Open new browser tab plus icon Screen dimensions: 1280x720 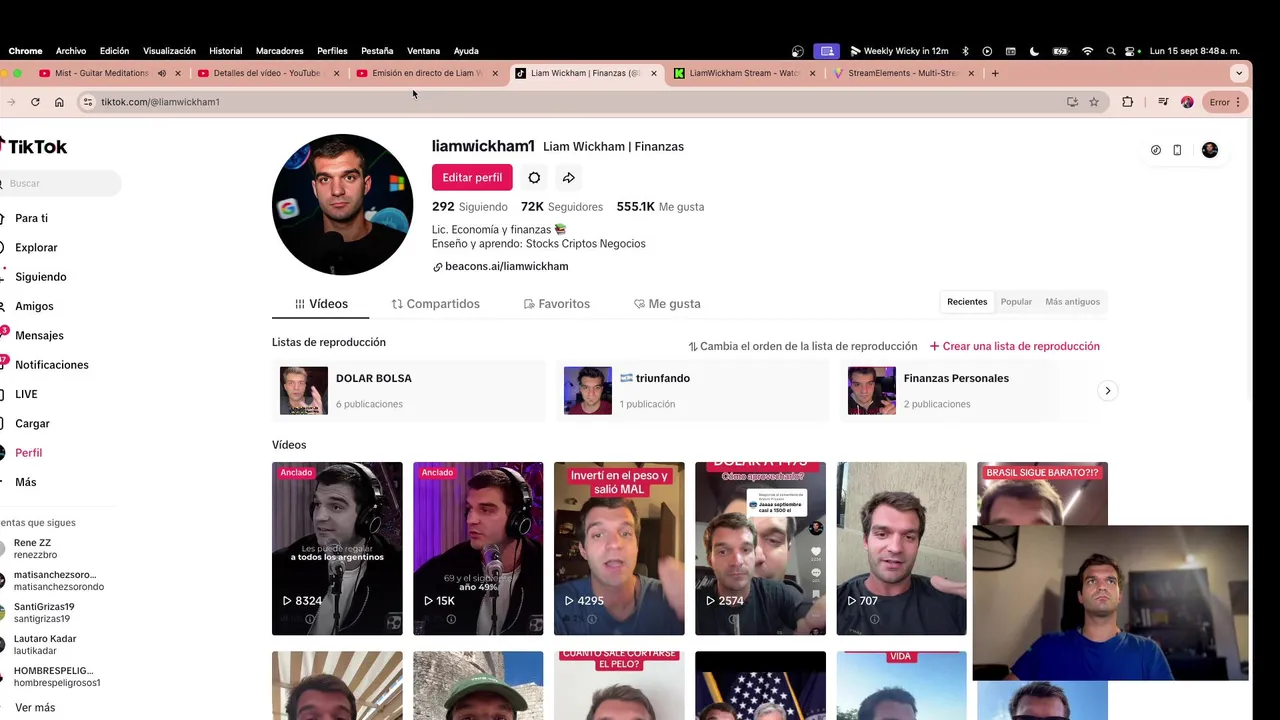pyautogui.click(x=995, y=73)
